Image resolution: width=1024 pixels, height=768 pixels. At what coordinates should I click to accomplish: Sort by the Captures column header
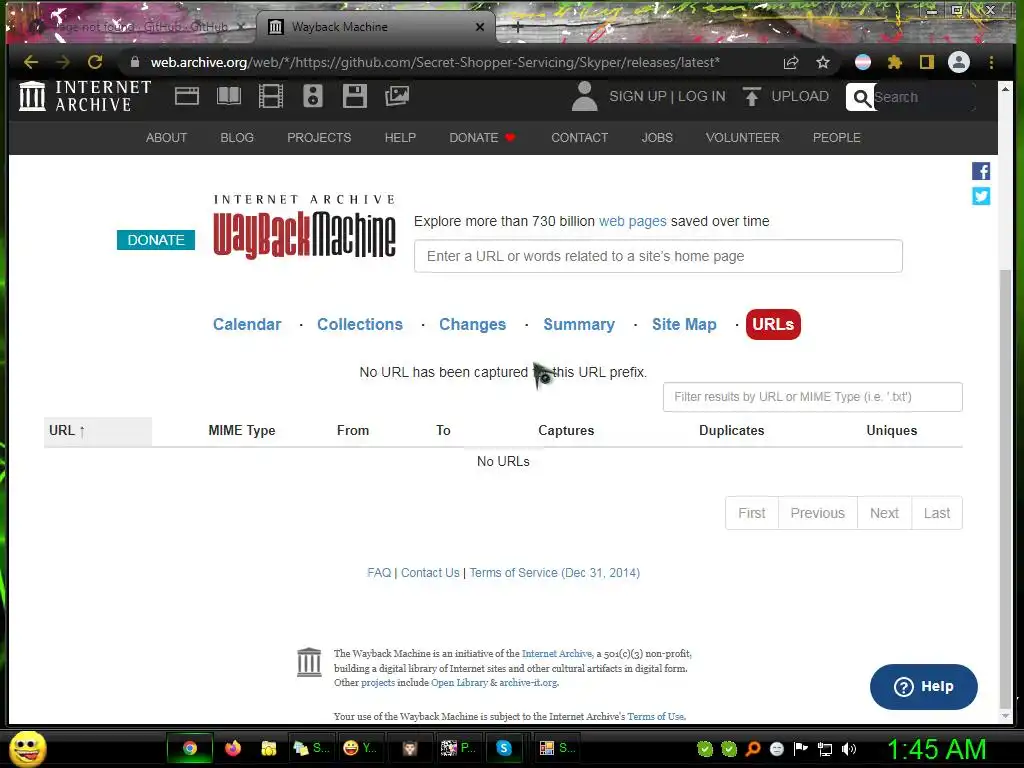[566, 430]
